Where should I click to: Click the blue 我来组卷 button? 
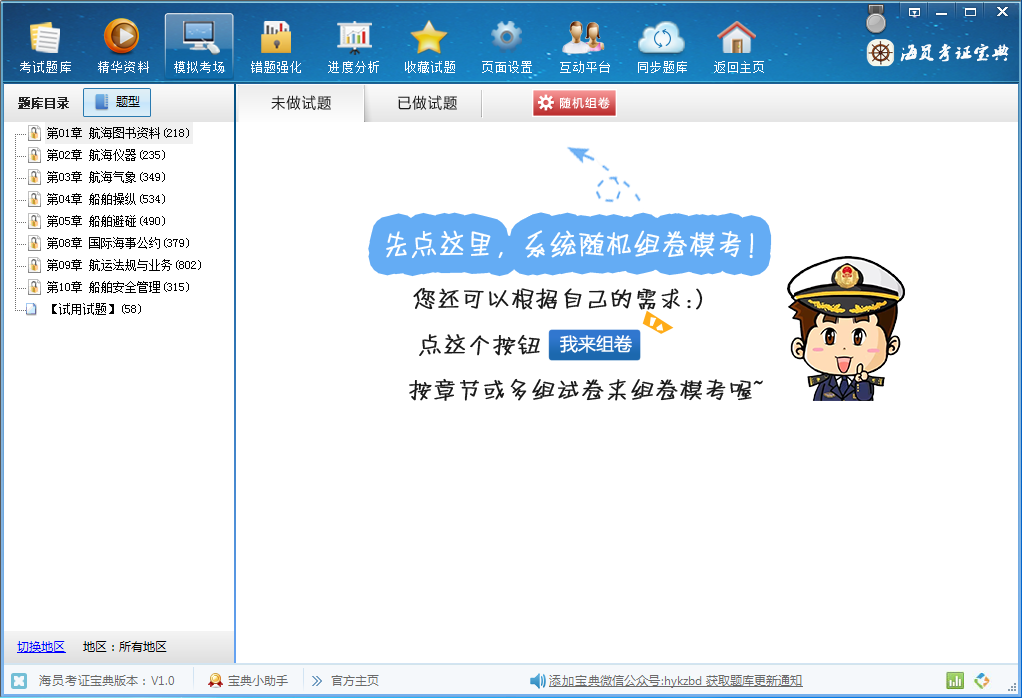[x=594, y=345]
